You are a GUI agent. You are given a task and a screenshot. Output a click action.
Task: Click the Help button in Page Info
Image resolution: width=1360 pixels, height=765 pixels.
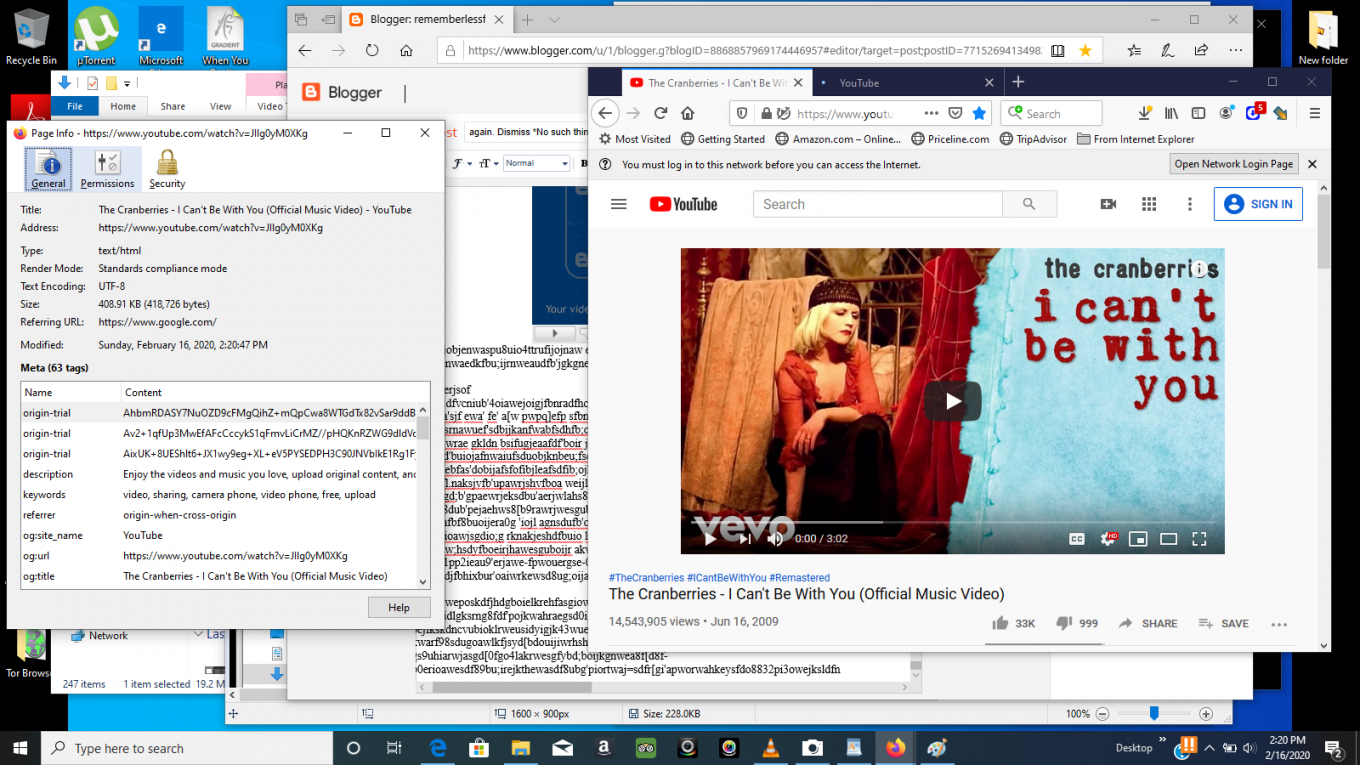pyautogui.click(x=399, y=607)
